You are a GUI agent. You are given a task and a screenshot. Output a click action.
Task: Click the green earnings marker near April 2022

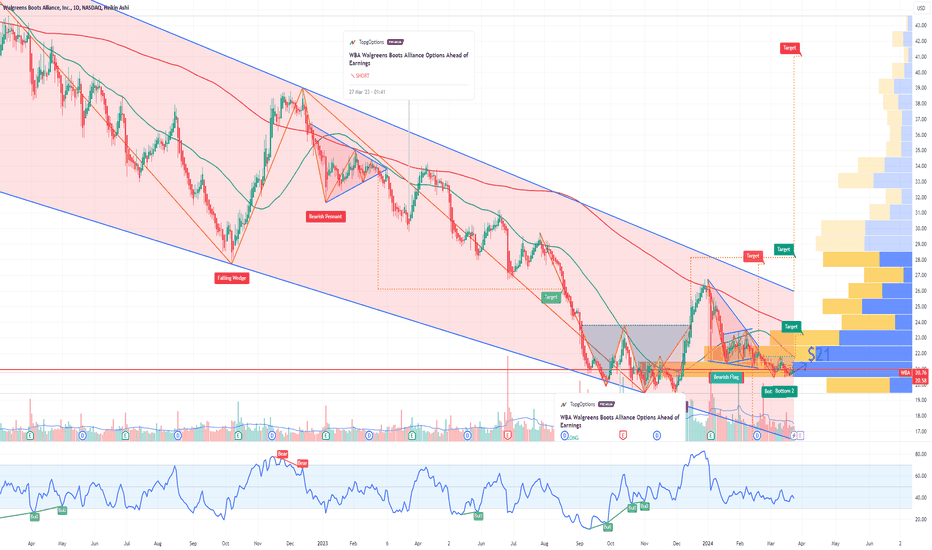pos(30,436)
